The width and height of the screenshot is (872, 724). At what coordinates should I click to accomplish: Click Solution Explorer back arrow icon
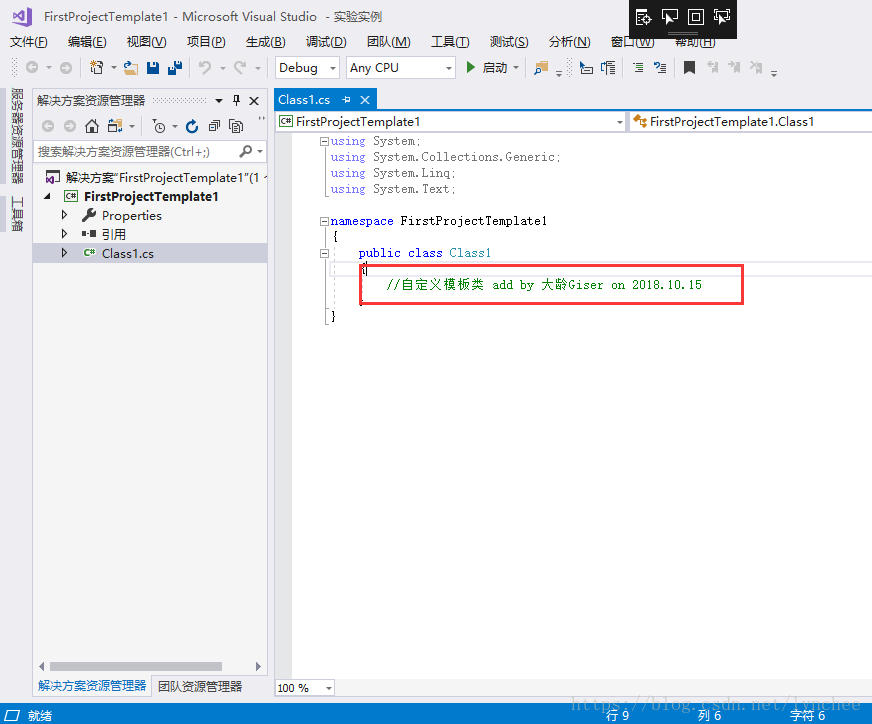pyautogui.click(x=48, y=126)
